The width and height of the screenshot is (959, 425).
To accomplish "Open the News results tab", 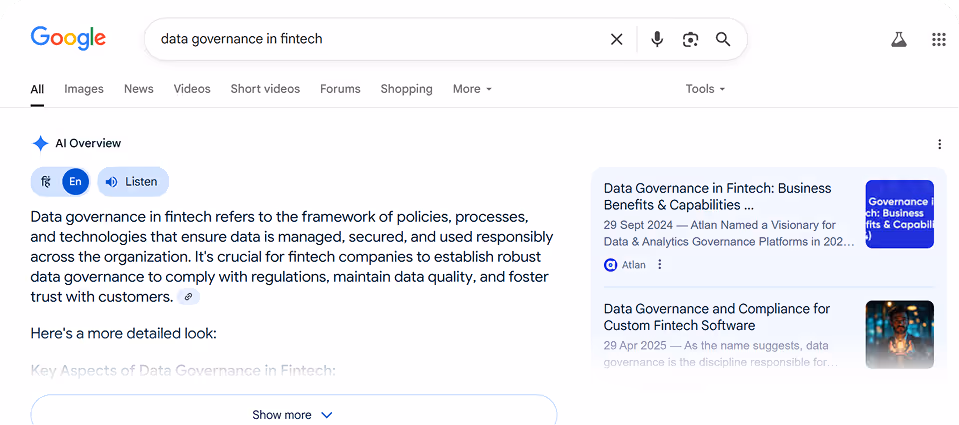I will tap(139, 89).
